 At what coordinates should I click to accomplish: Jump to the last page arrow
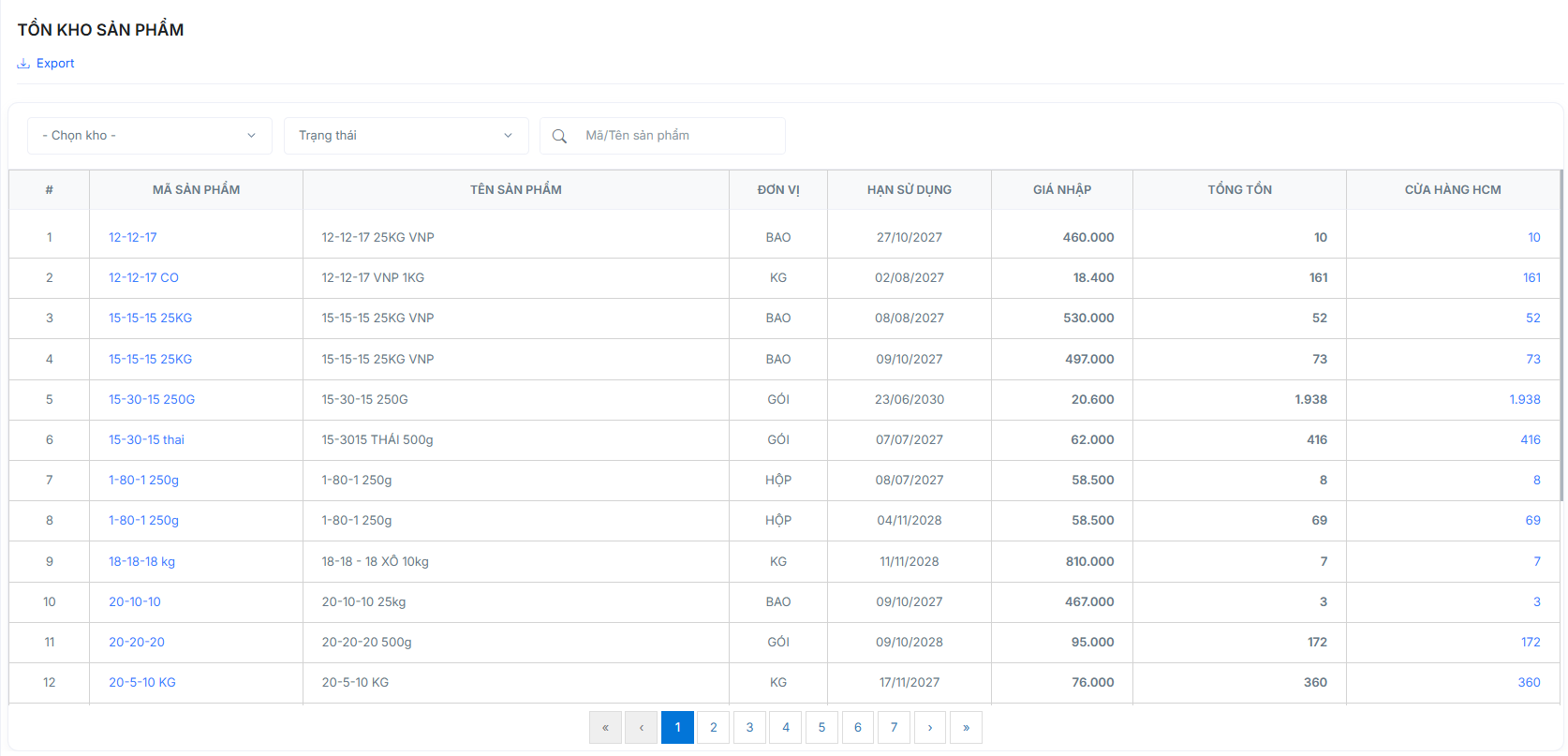pyautogui.click(x=966, y=727)
